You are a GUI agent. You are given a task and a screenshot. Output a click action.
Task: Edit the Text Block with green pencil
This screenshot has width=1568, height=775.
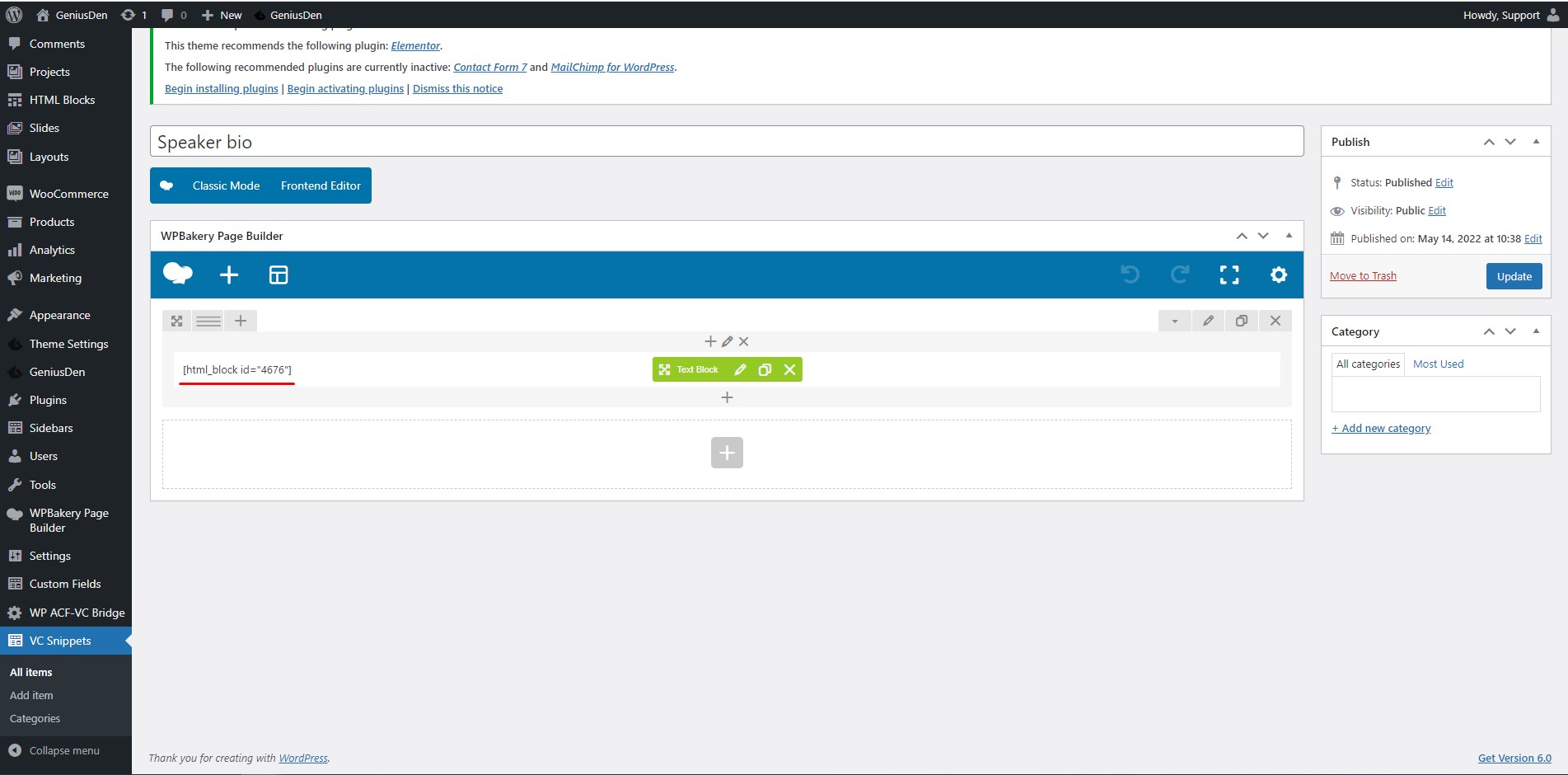pyautogui.click(x=740, y=369)
